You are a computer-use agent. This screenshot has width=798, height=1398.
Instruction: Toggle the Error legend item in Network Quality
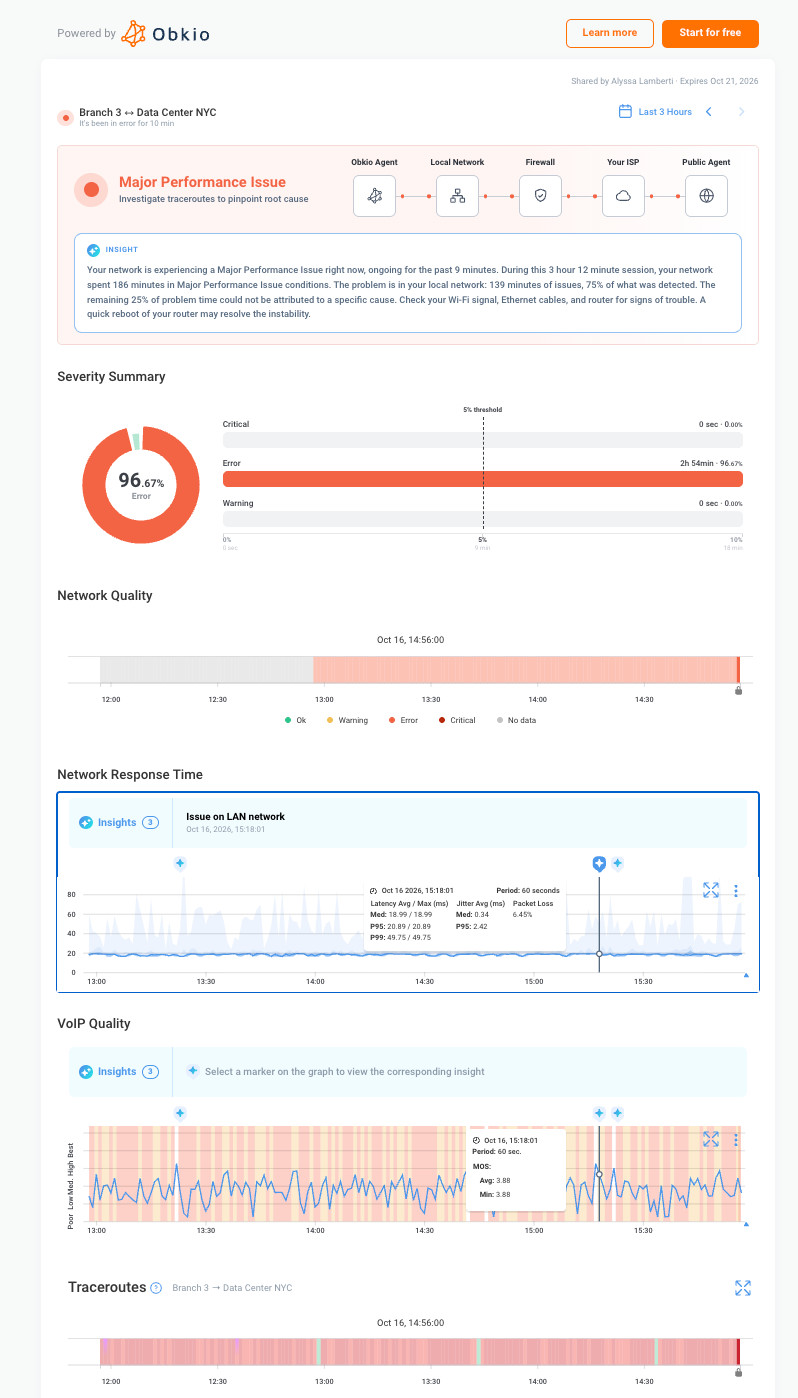coord(403,720)
